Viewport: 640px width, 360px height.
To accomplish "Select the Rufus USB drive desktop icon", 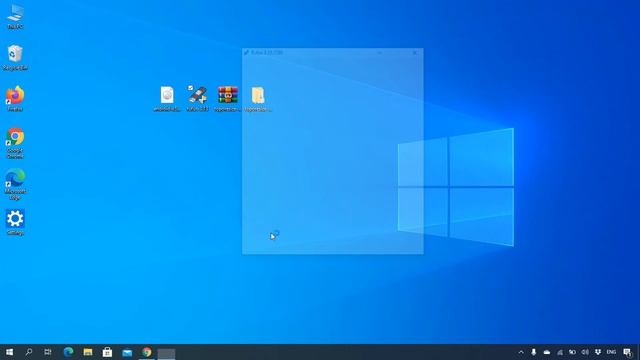I will (198, 99).
